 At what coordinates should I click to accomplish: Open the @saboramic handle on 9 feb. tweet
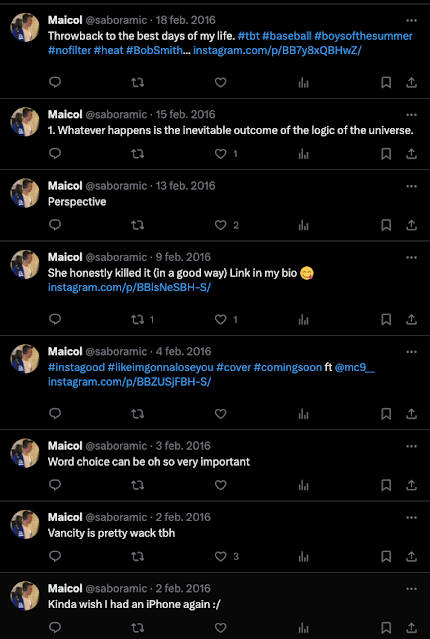pos(116,257)
